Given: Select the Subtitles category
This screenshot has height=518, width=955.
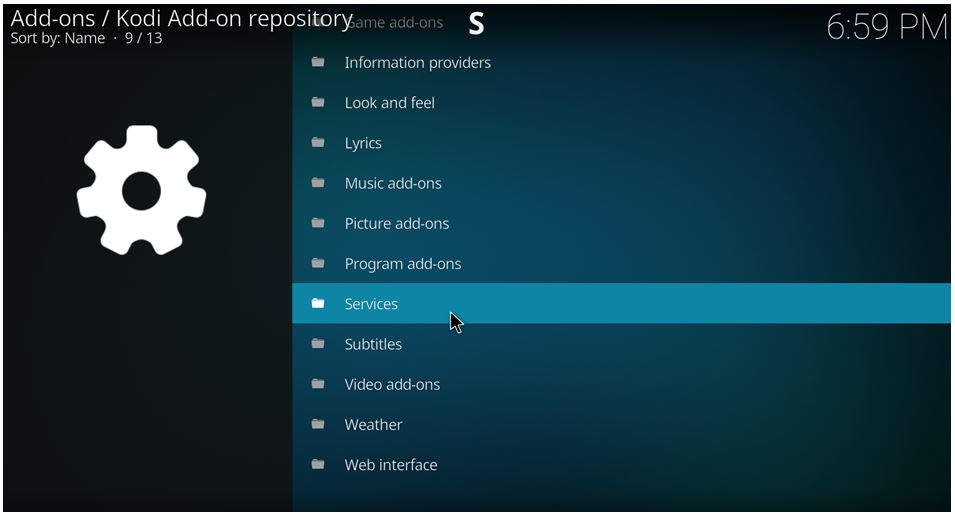Looking at the screenshot, I should pyautogui.click(x=621, y=344).
